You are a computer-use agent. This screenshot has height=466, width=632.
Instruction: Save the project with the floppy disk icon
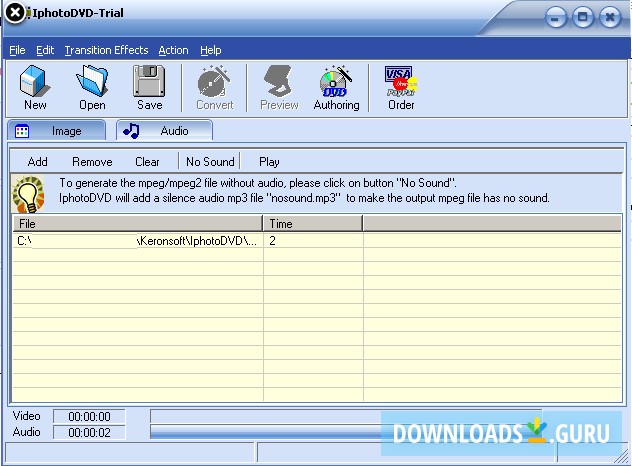click(149, 87)
